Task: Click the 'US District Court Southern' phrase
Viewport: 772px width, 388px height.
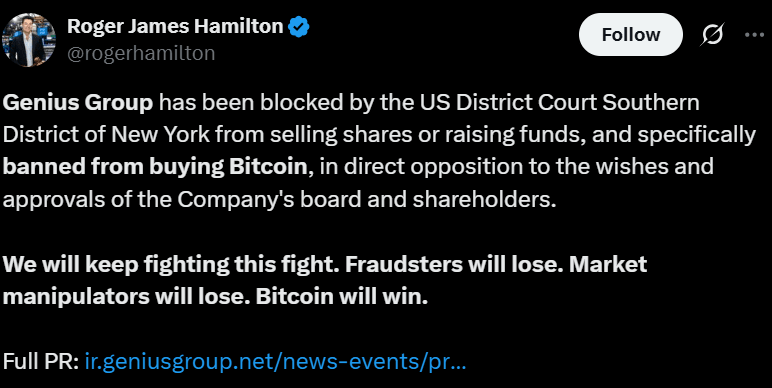Action: click(x=559, y=103)
